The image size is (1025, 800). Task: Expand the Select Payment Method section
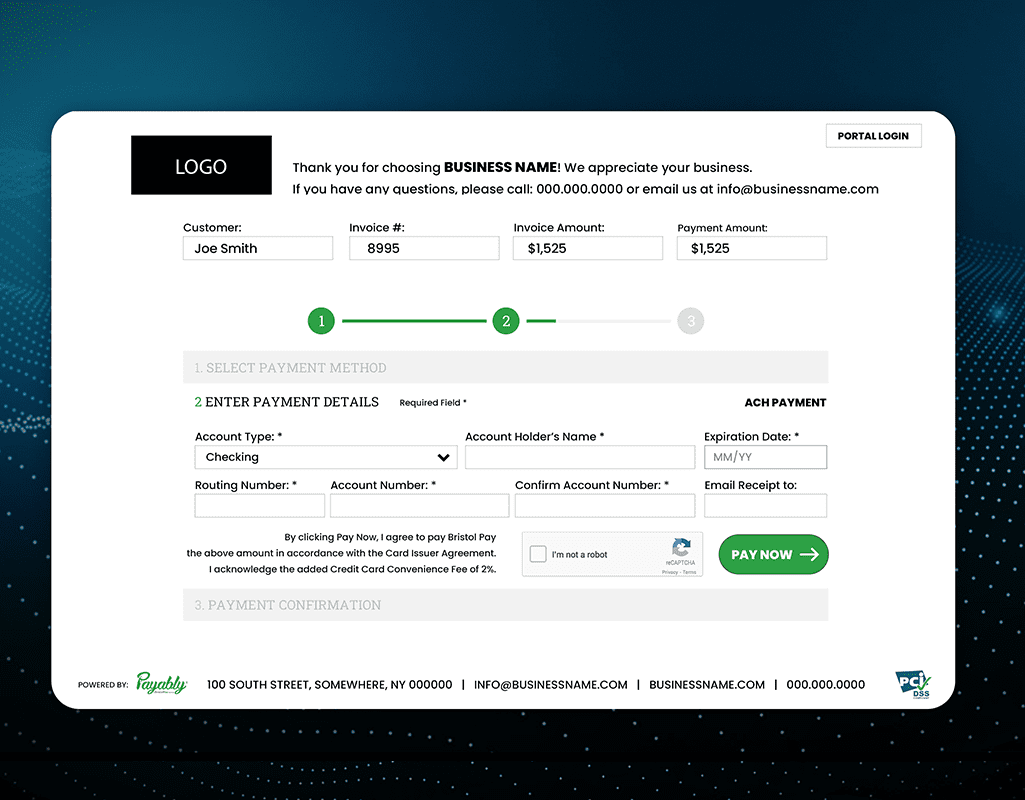point(505,368)
